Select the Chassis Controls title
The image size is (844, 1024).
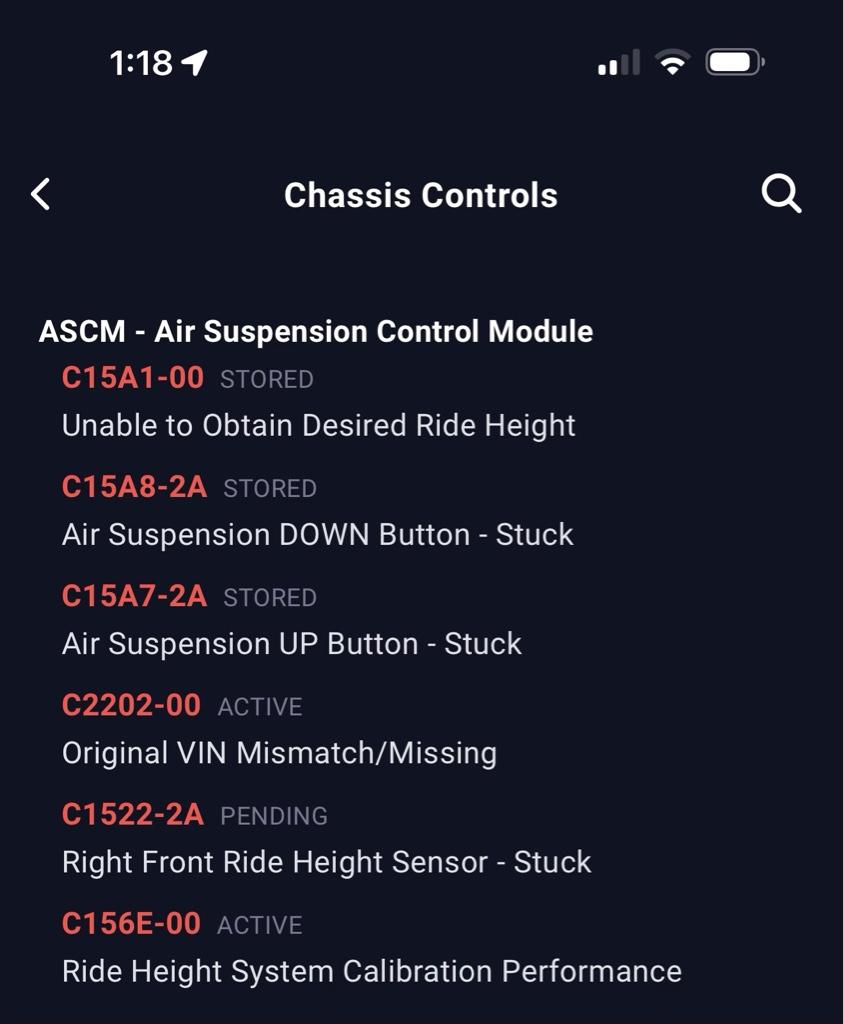420,195
